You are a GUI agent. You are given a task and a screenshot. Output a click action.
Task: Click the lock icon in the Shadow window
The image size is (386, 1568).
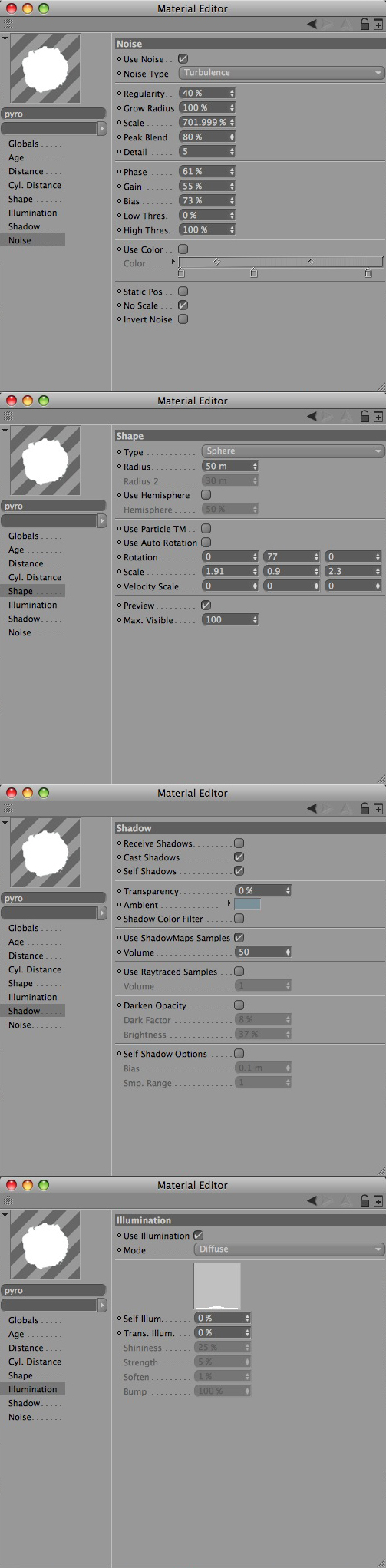(365, 809)
